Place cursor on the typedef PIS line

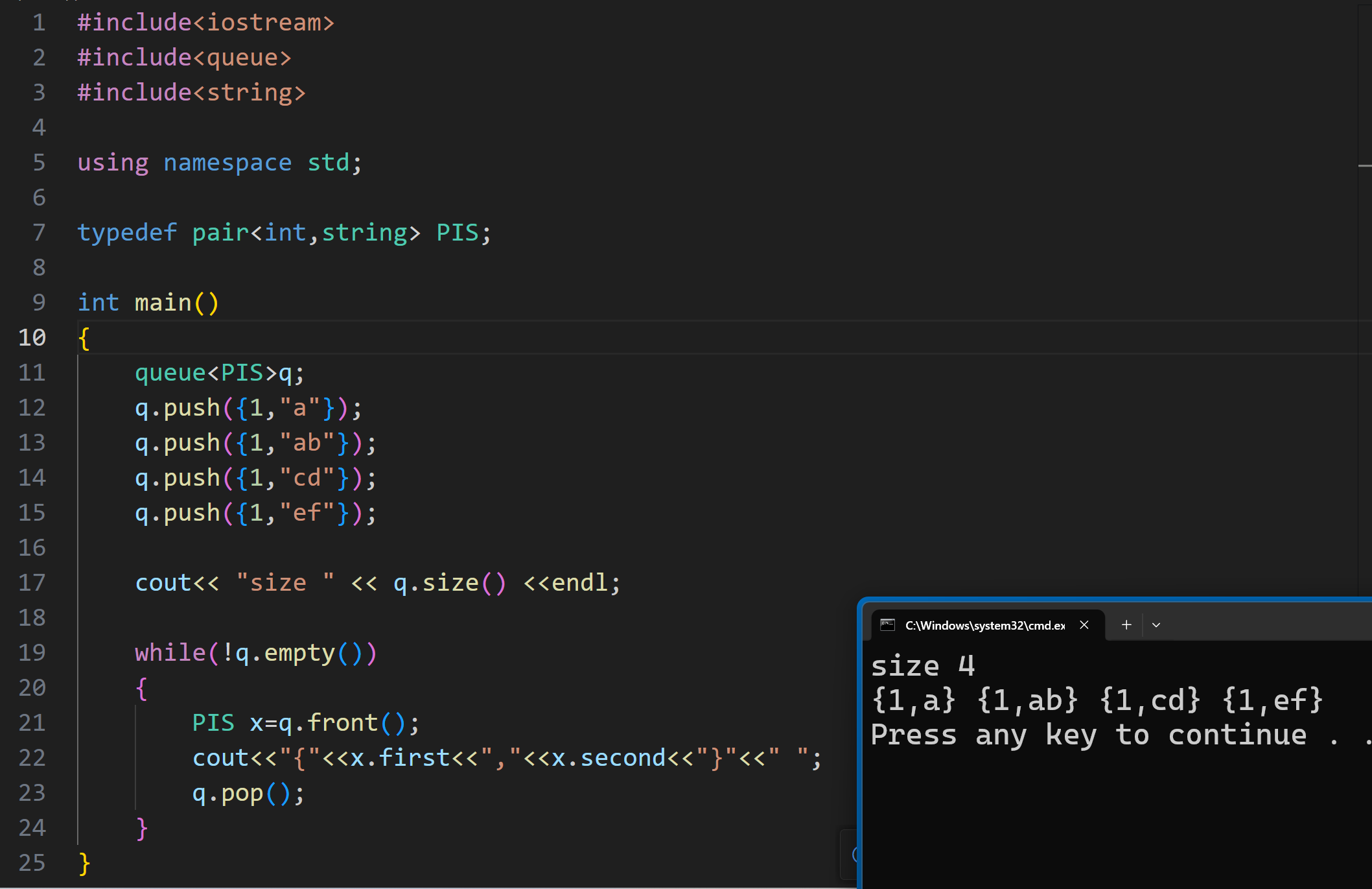point(284,232)
